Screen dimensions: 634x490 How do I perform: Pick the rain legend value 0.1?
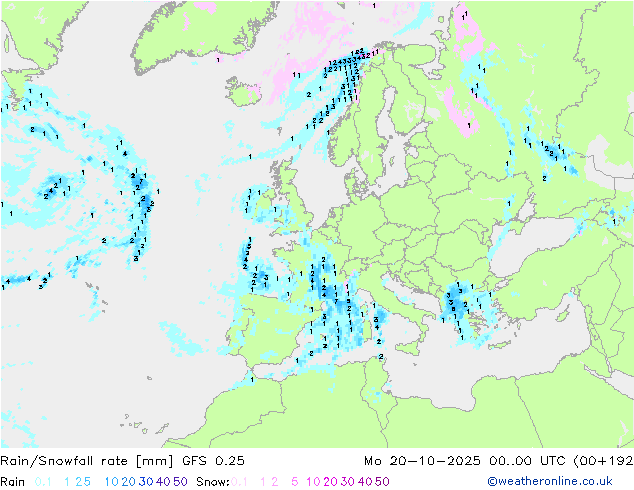(x=43, y=482)
